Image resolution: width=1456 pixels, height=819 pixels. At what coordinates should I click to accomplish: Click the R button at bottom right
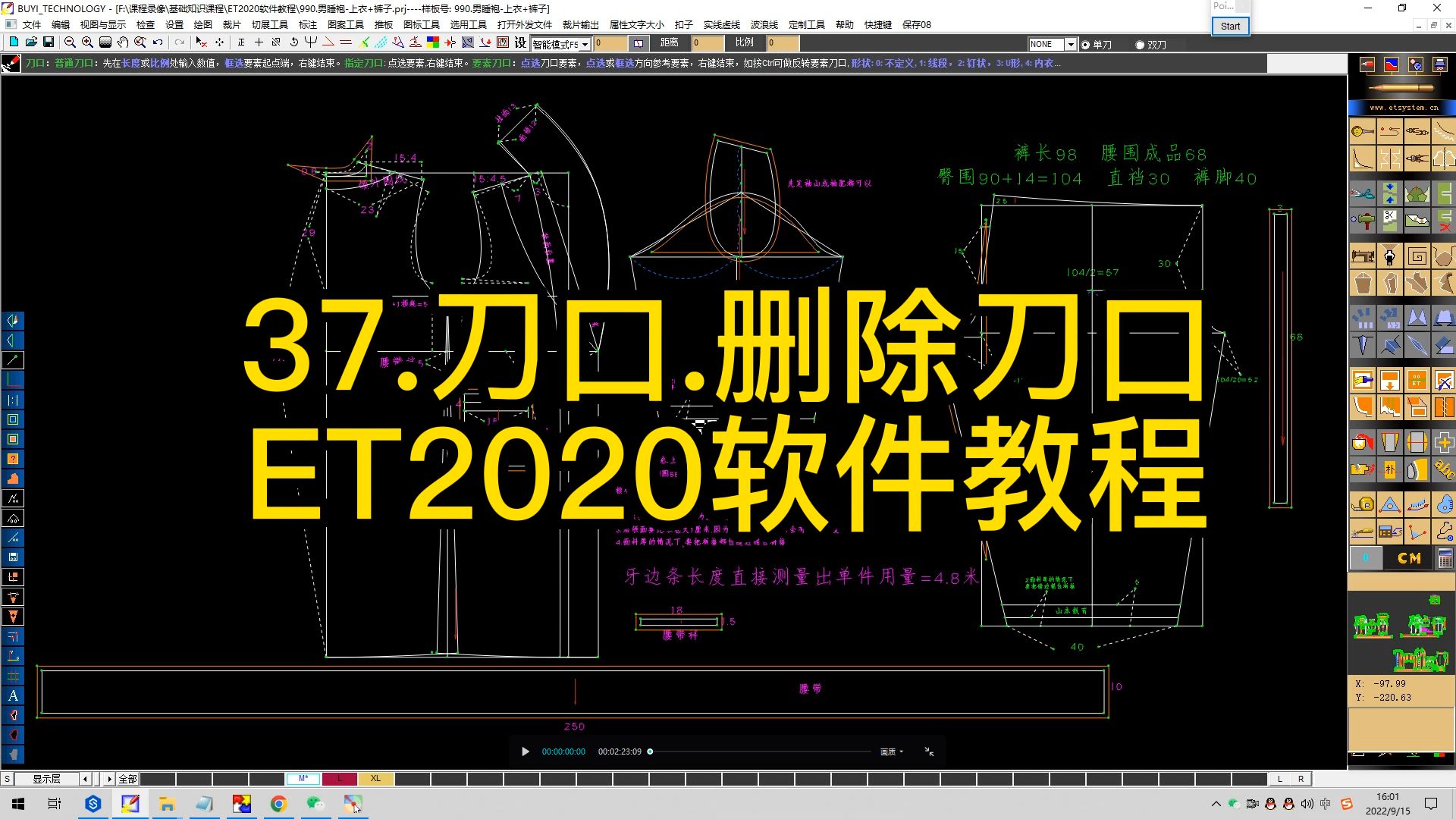(1301, 779)
